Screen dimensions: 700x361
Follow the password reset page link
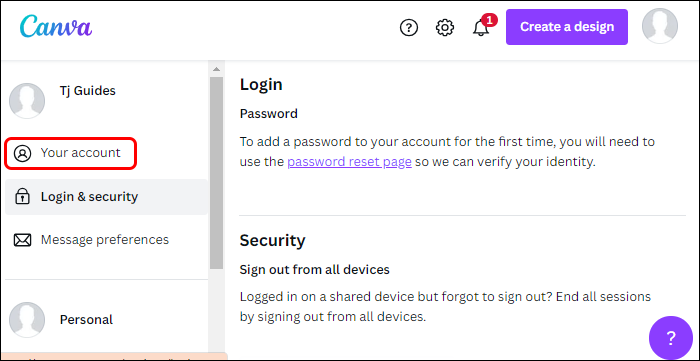point(349,162)
